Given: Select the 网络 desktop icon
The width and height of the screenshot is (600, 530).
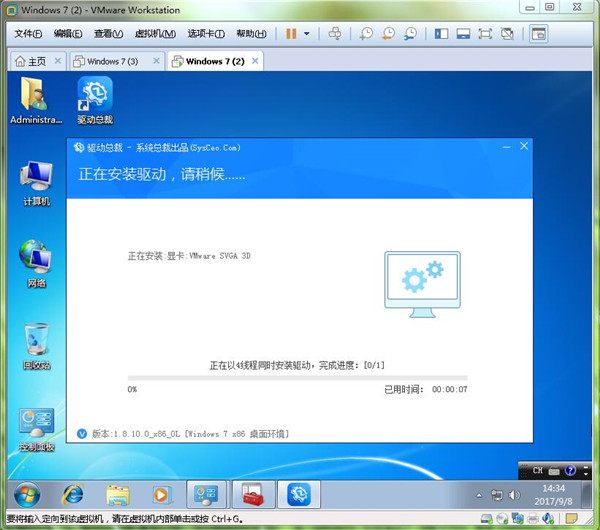Looking at the screenshot, I should click(x=36, y=264).
